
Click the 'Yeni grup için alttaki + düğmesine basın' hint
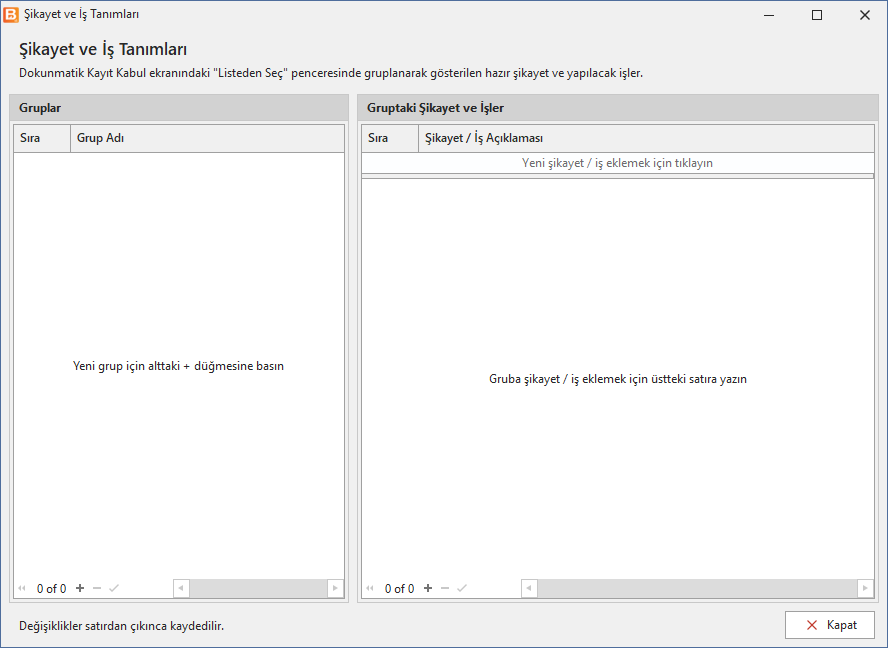point(178,366)
